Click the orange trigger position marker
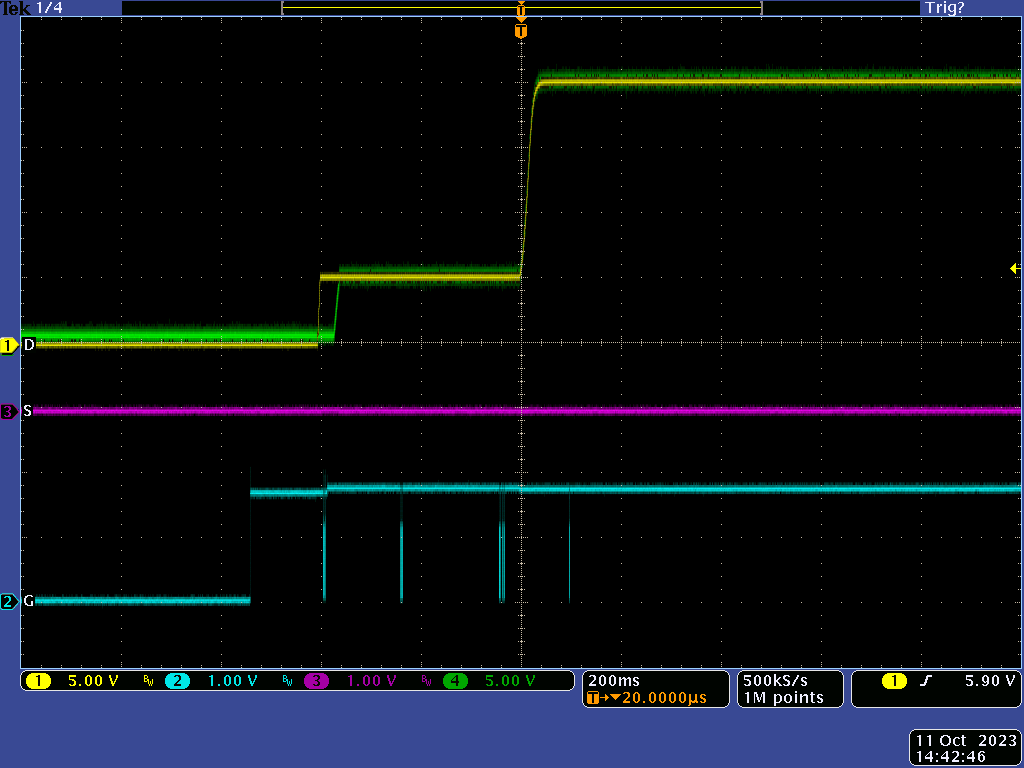The width and height of the screenshot is (1024, 768). (520, 30)
